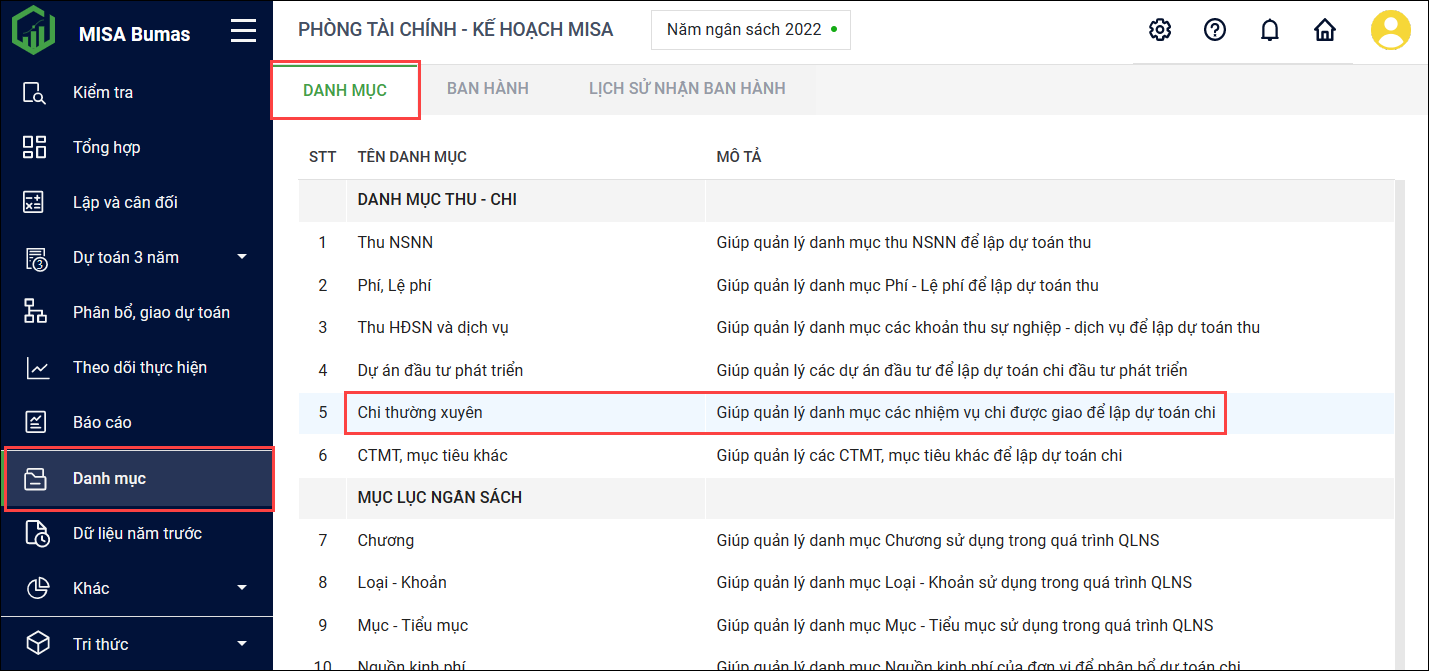Go to home via the house icon
The image size is (1429, 671).
[x=1325, y=30]
